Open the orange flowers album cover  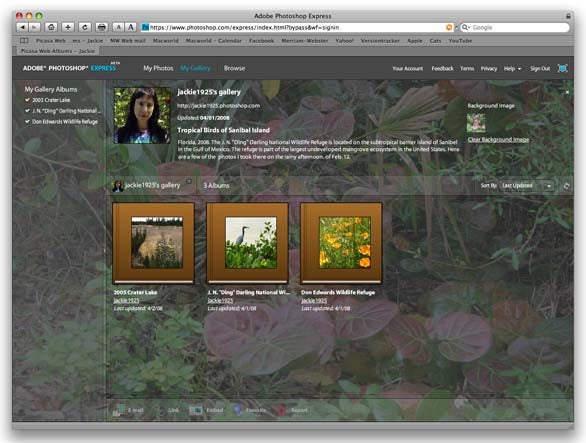click(341, 243)
